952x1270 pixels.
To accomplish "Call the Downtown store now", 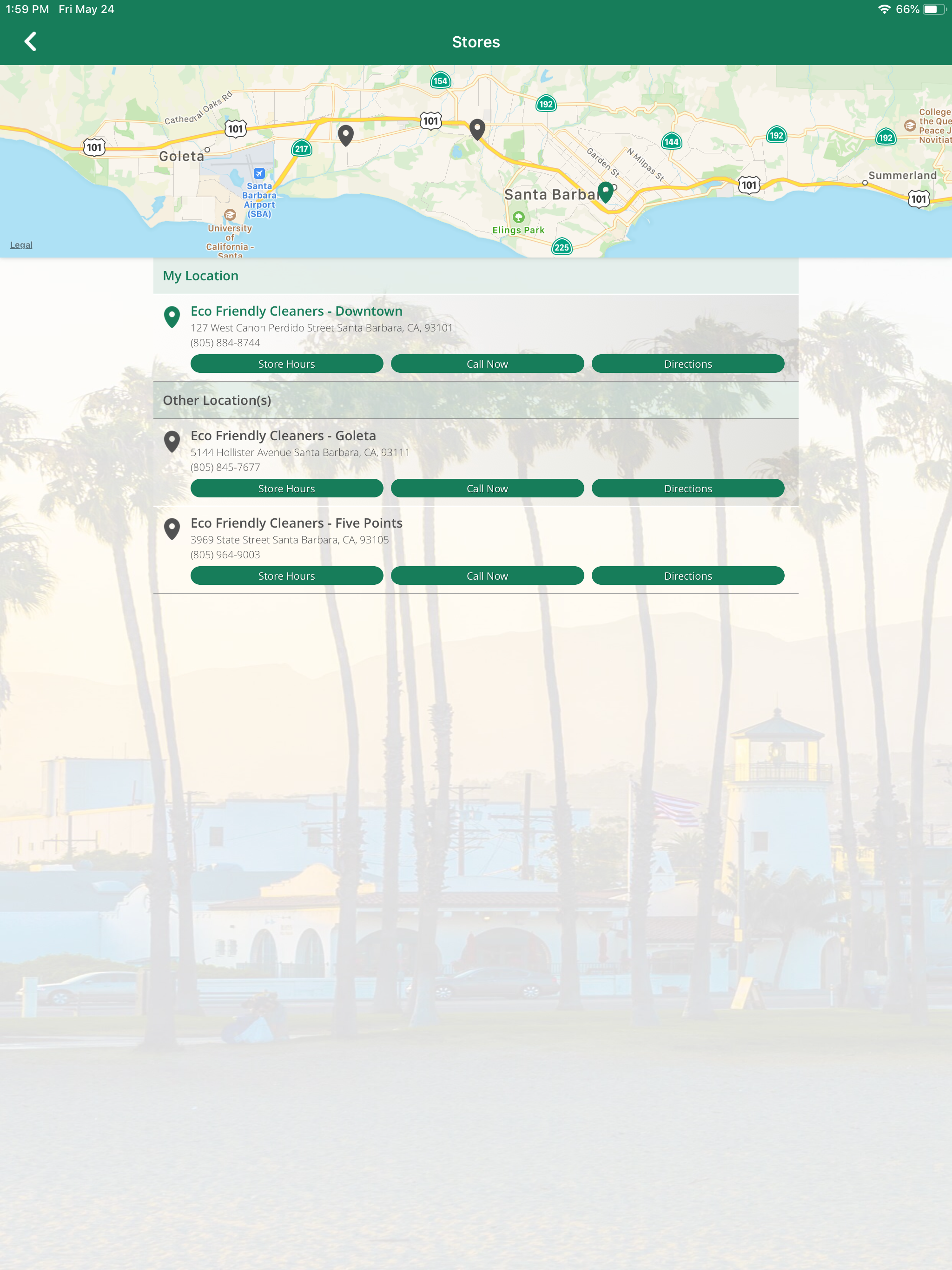I will (x=487, y=364).
